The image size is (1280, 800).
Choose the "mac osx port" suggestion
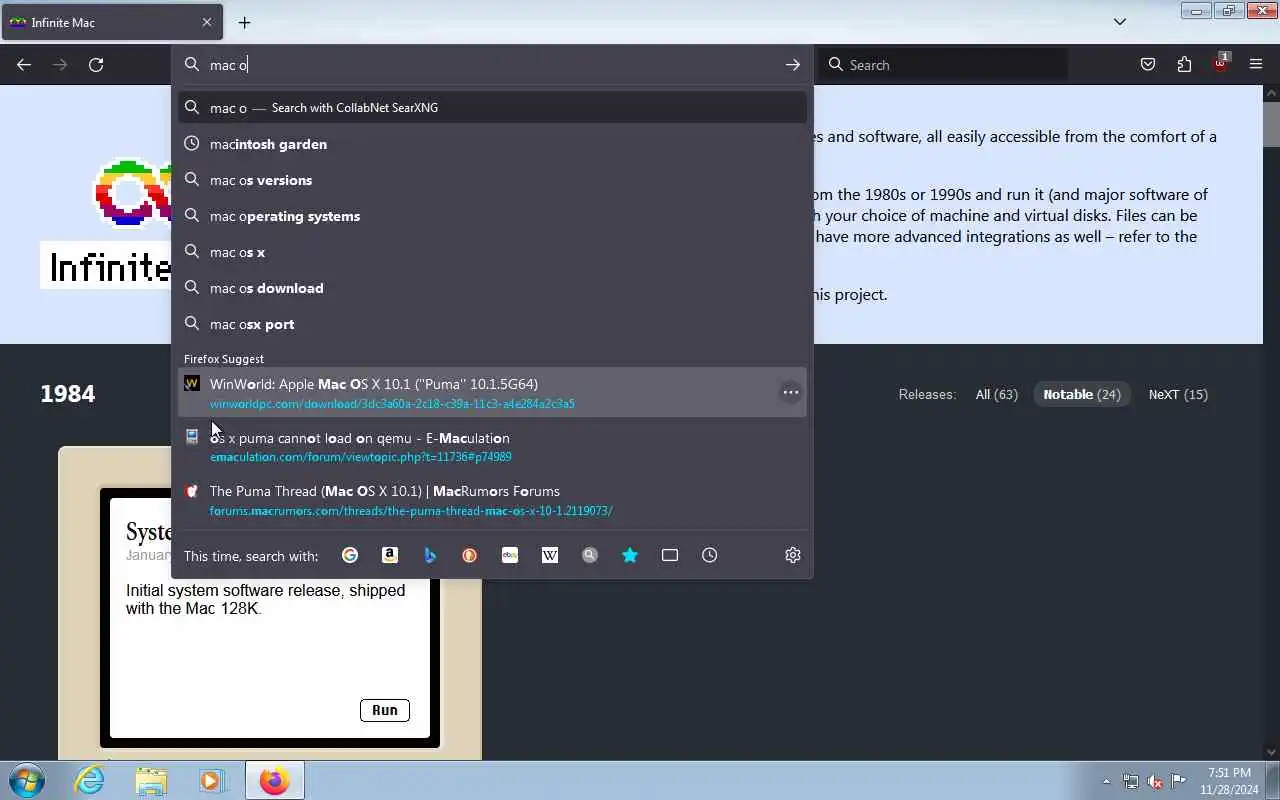pyautogui.click(x=492, y=324)
